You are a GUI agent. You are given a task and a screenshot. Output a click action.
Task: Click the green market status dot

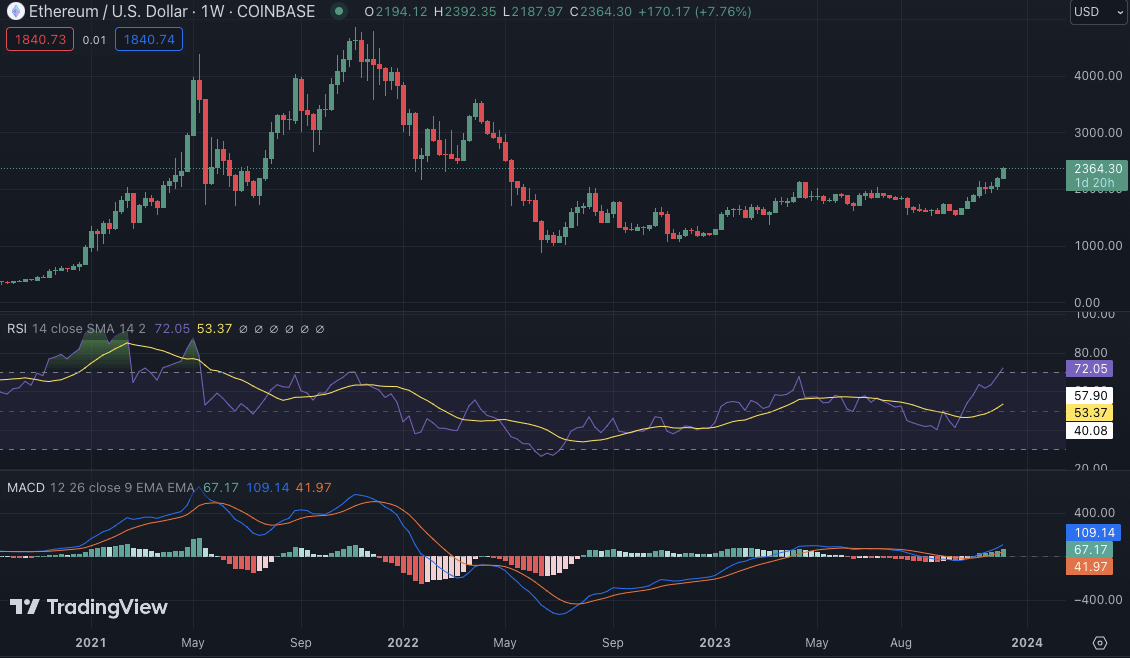click(x=339, y=12)
